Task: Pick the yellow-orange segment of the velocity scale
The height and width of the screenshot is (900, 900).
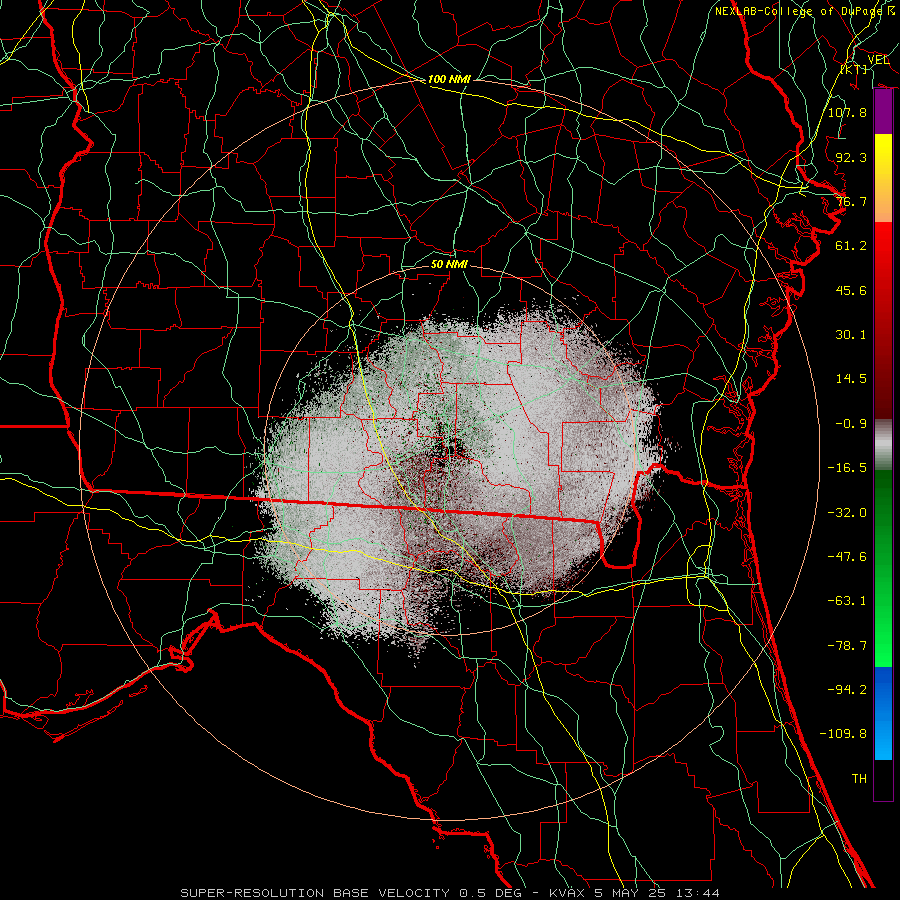Action: coord(883,178)
